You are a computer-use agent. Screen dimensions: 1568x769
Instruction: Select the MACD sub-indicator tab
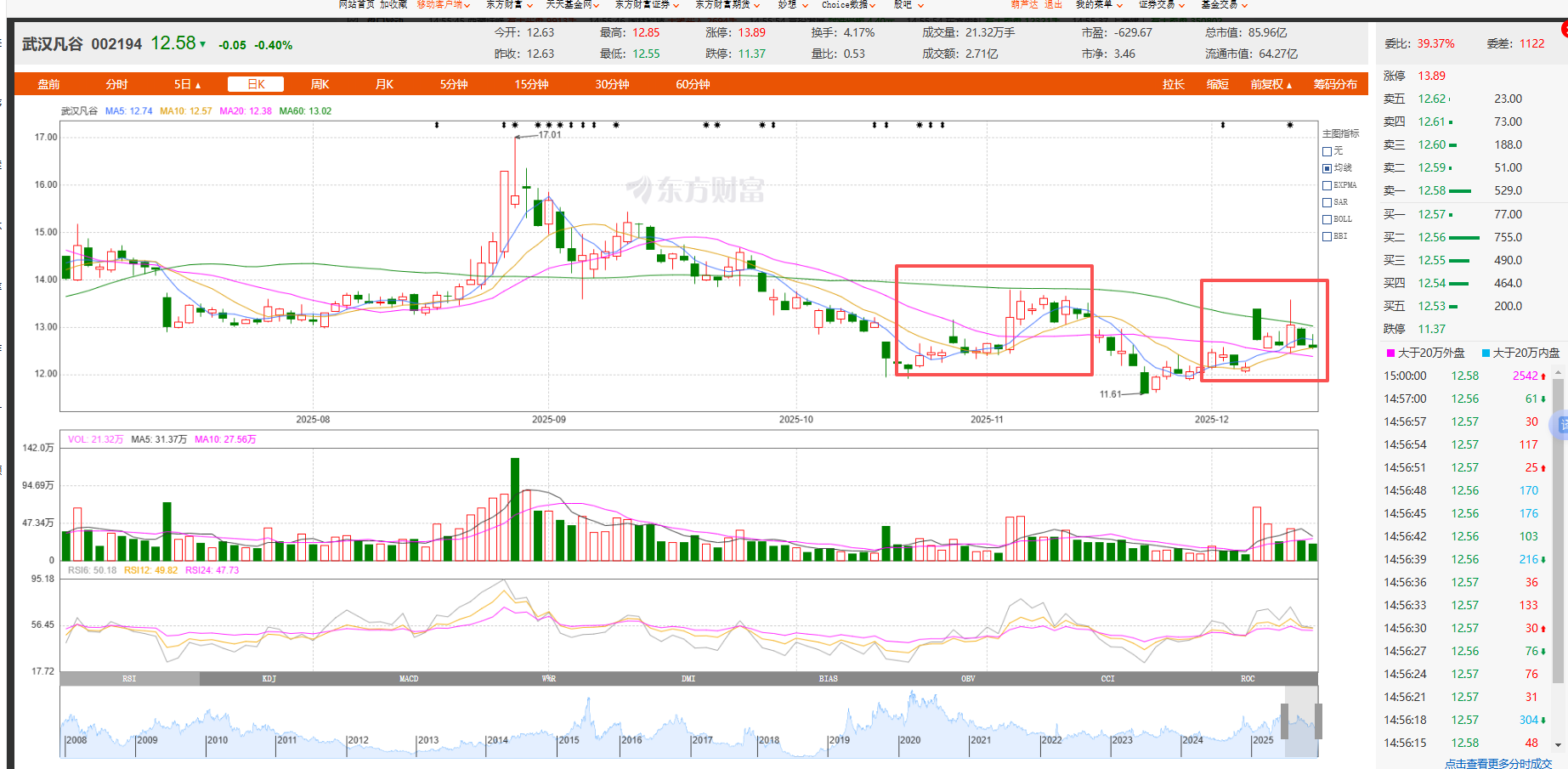[x=409, y=678]
